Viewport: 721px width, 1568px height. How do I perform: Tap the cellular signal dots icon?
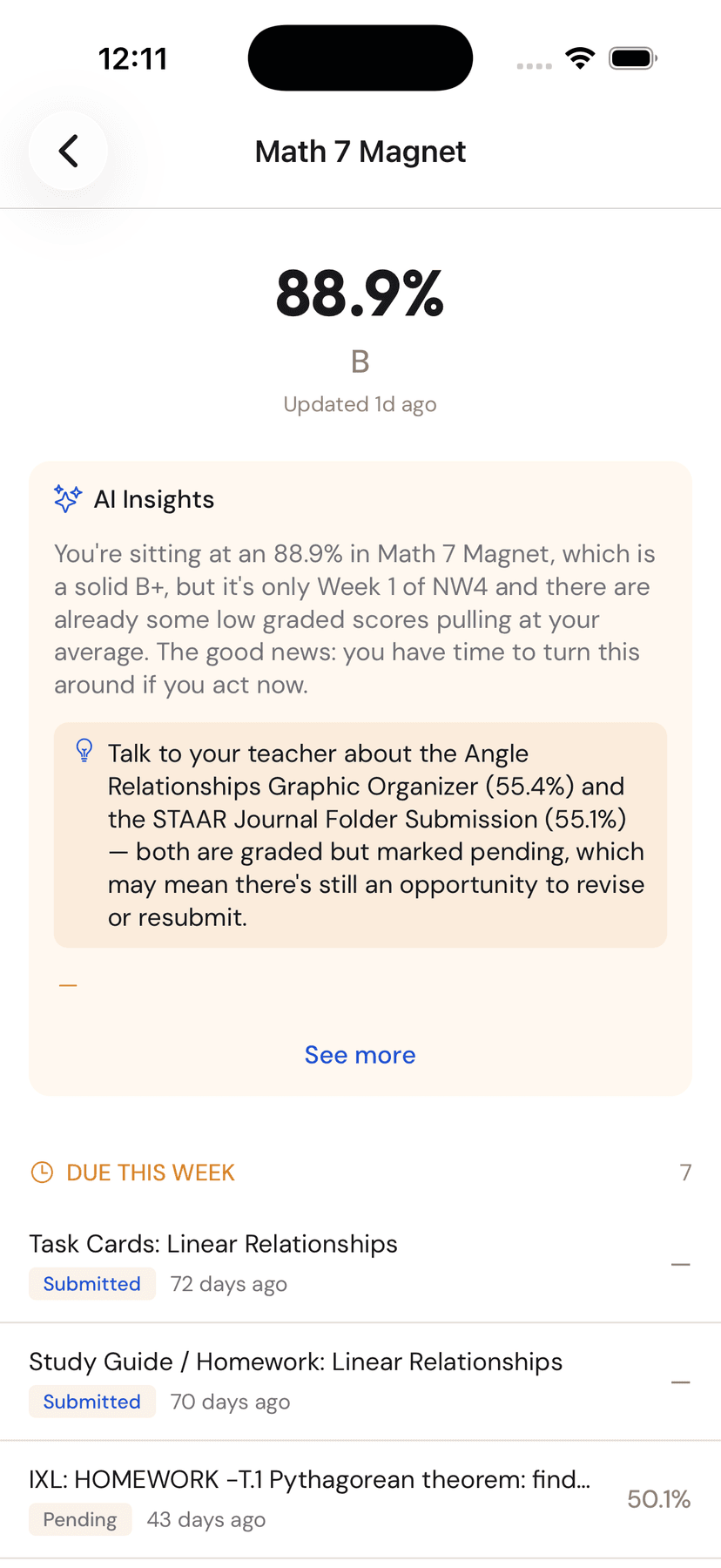point(534,65)
